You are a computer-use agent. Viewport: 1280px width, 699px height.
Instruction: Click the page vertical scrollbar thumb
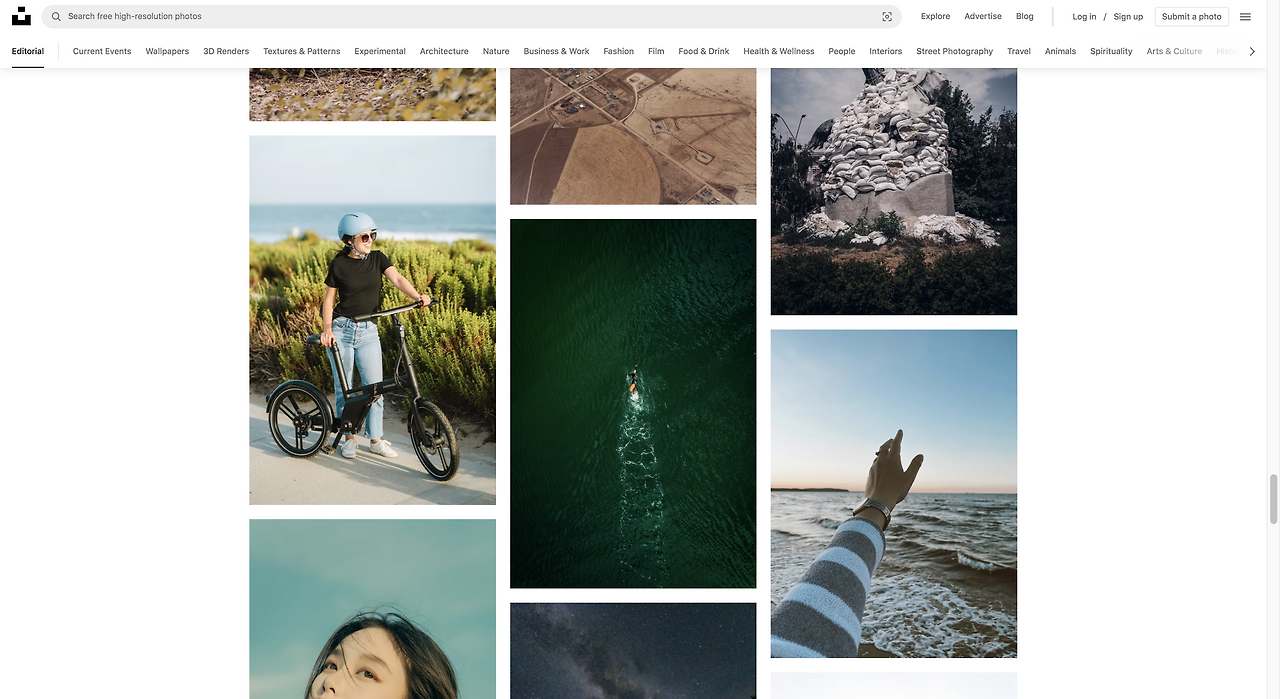(1273, 499)
